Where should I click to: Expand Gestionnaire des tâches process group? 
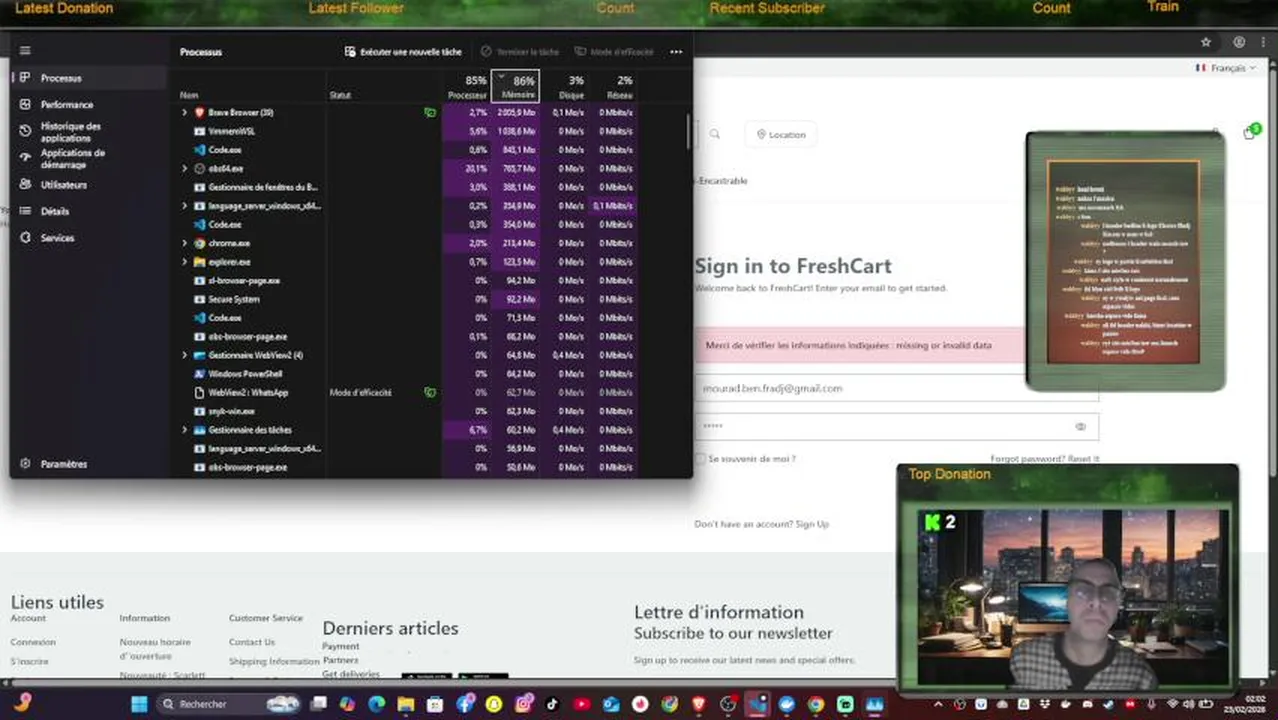(x=185, y=430)
